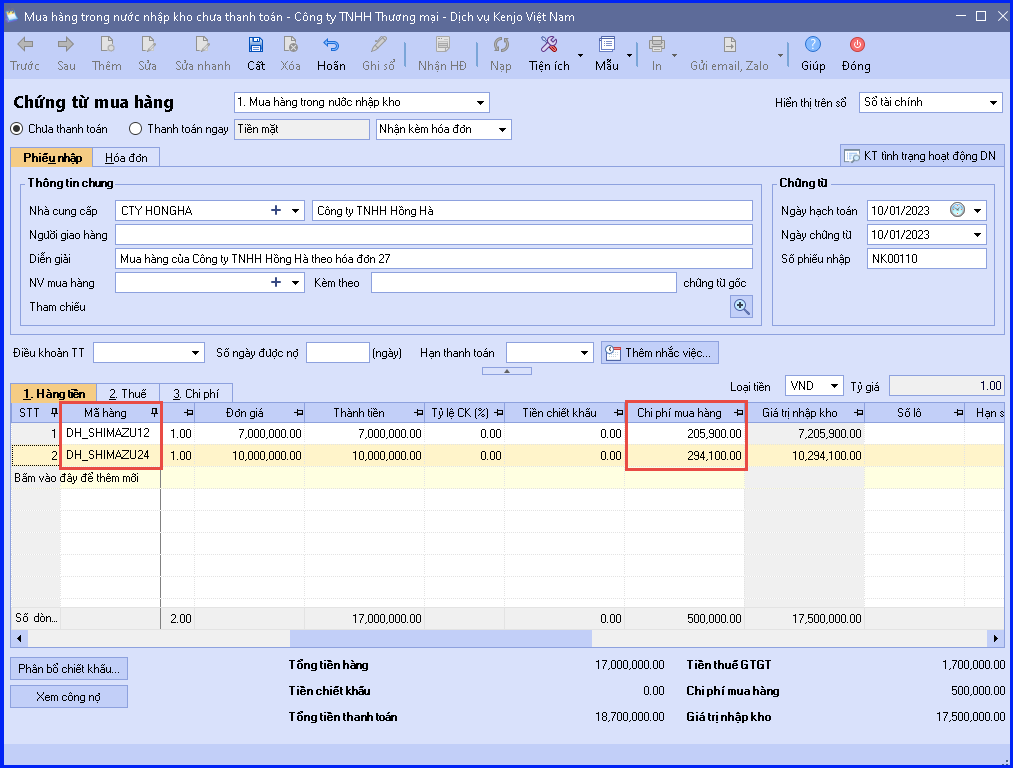
Task: Click the grid's right scroll arrow
Action: [996, 638]
